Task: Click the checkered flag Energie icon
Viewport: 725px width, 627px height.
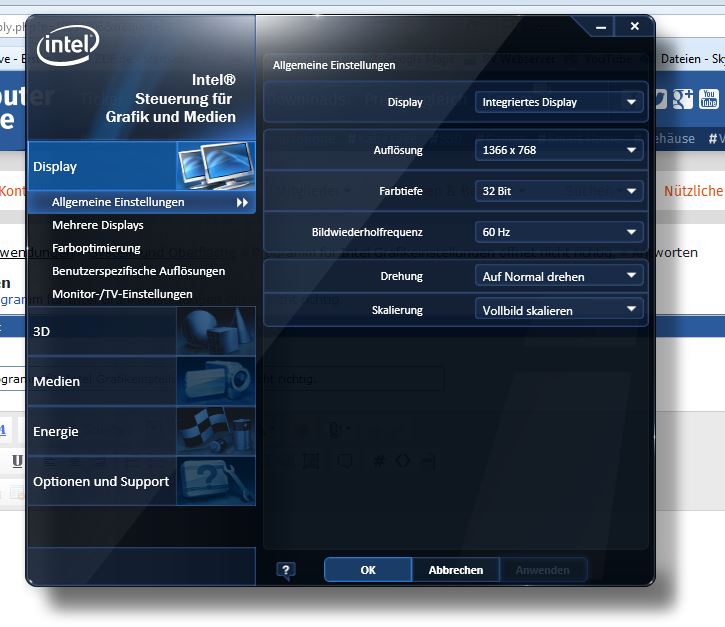Action: click(x=216, y=431)
